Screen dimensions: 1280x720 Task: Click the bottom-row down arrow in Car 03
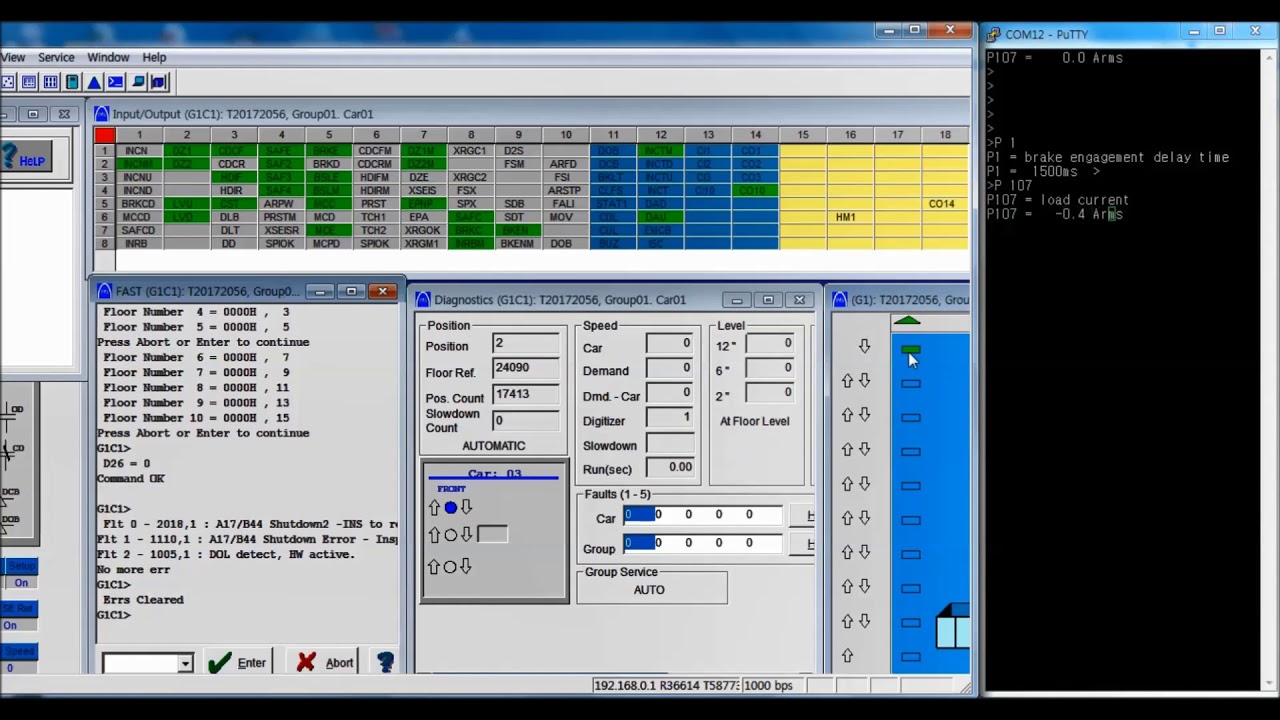(x=466, y=567)
